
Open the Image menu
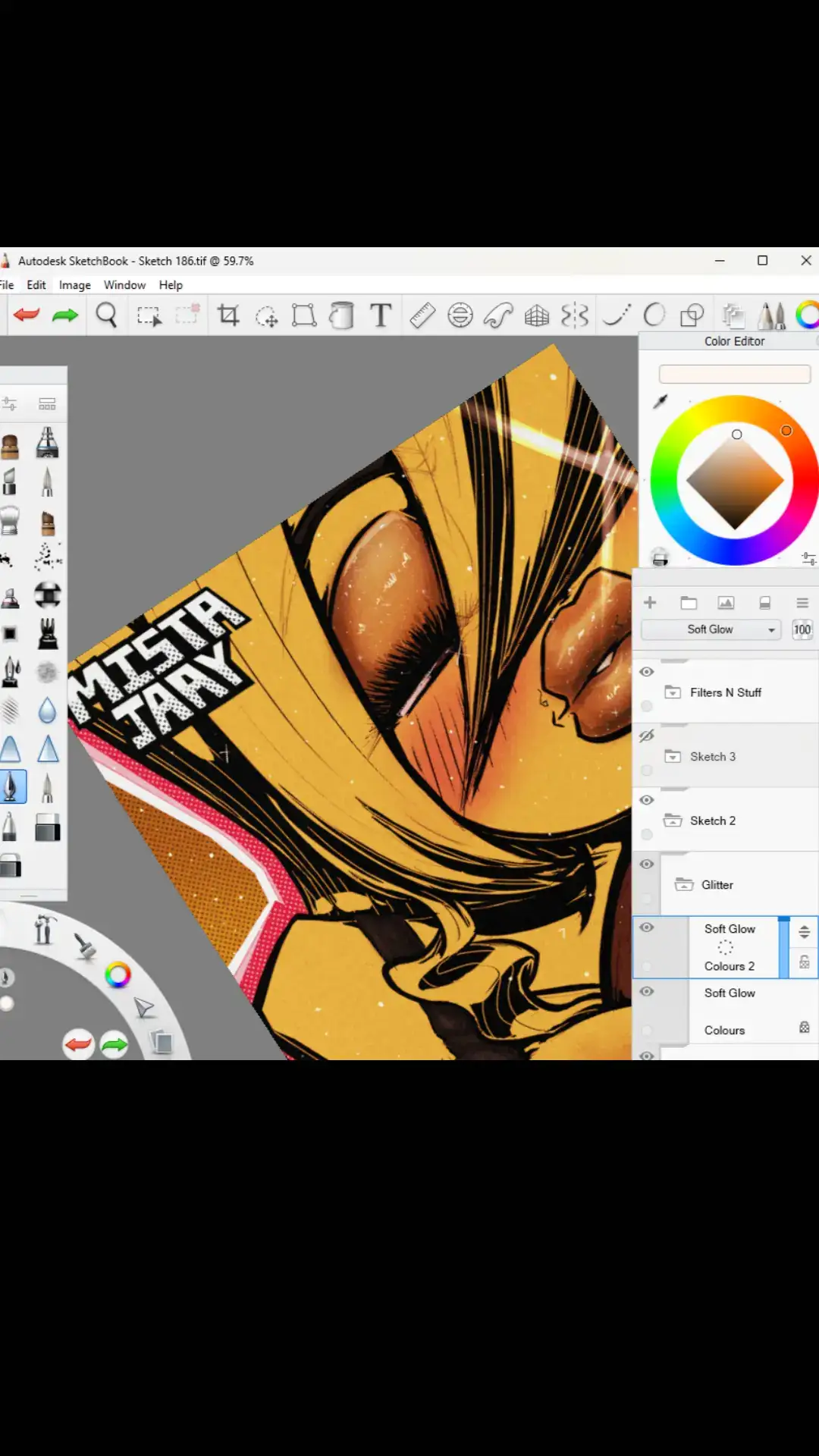pos(74,285)
